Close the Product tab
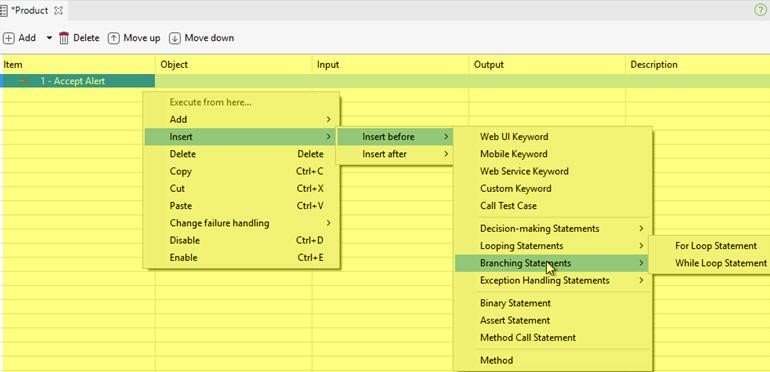 tap(58, 10)
